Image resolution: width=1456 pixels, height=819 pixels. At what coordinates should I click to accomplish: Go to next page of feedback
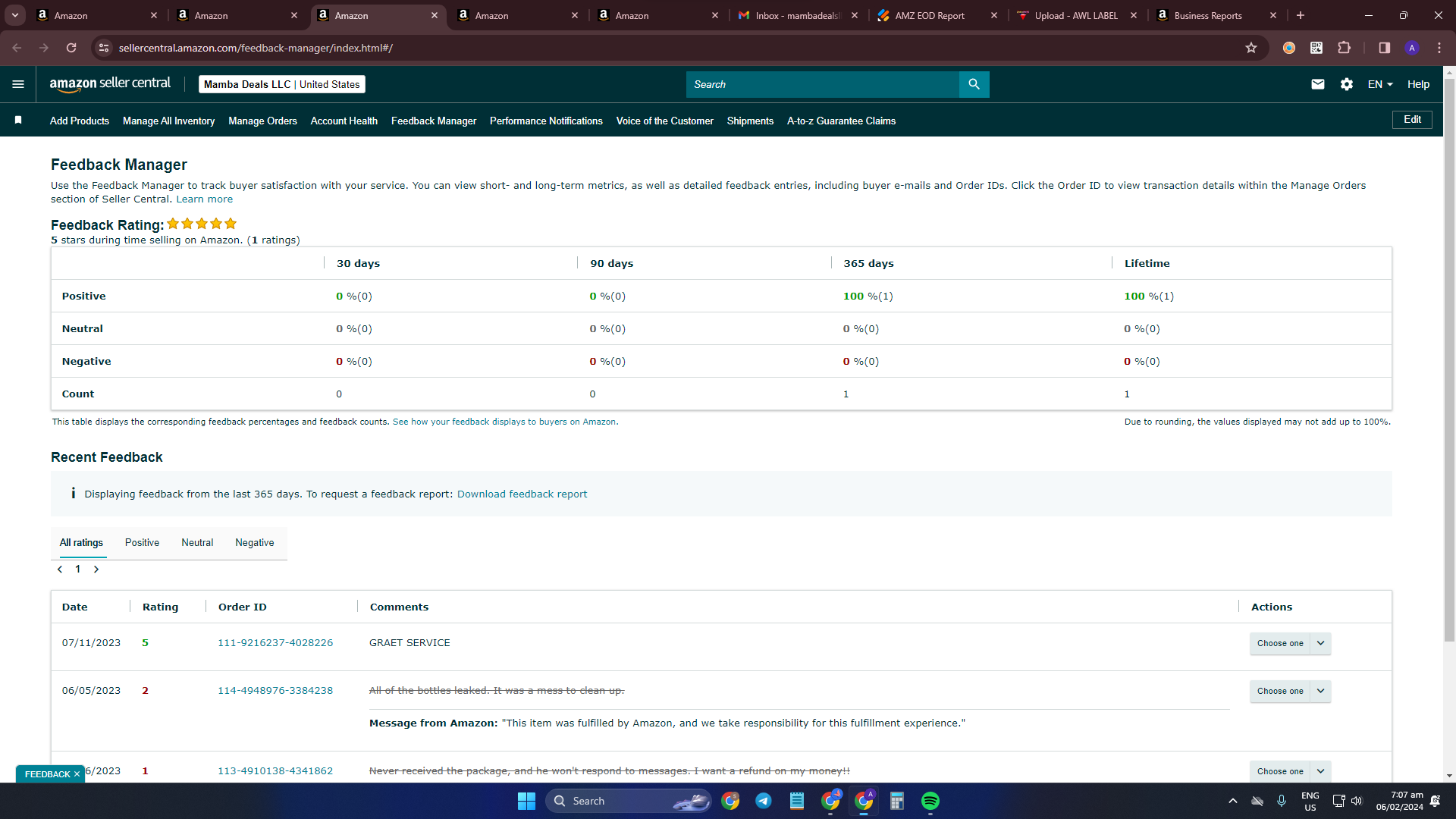click(96, 570)
